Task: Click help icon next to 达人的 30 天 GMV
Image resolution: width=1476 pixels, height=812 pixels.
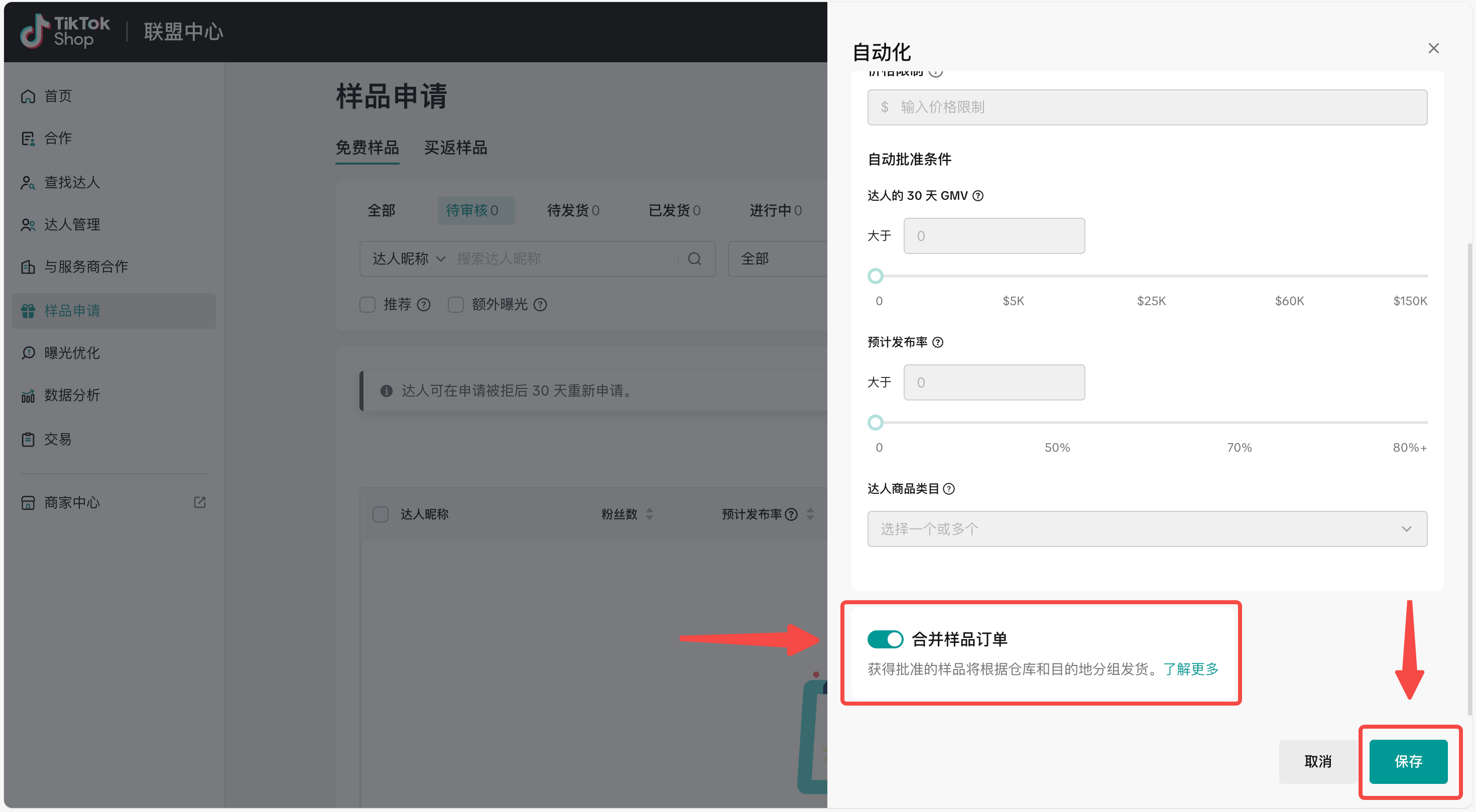Action: click(x=978, y=196)
